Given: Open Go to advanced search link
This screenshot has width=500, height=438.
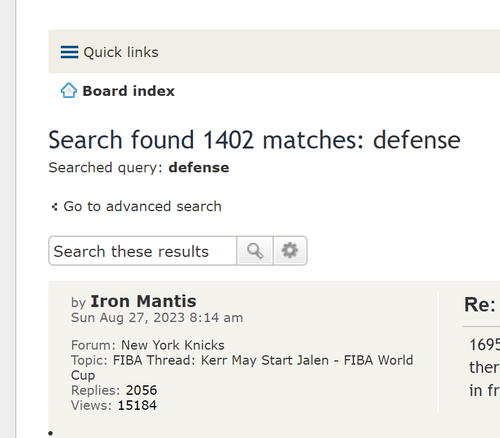Looking at the screenshot, I should click(142, 206).
